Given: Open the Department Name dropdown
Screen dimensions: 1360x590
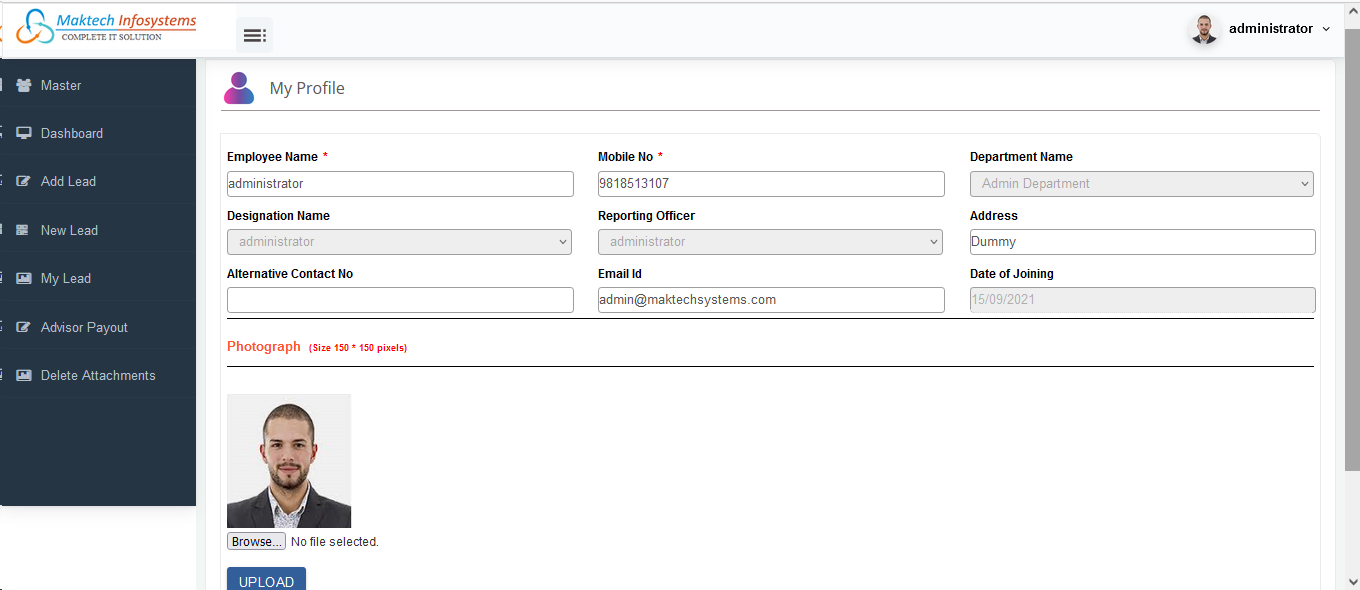Looking at the screenshot, I should point(1141,184).
